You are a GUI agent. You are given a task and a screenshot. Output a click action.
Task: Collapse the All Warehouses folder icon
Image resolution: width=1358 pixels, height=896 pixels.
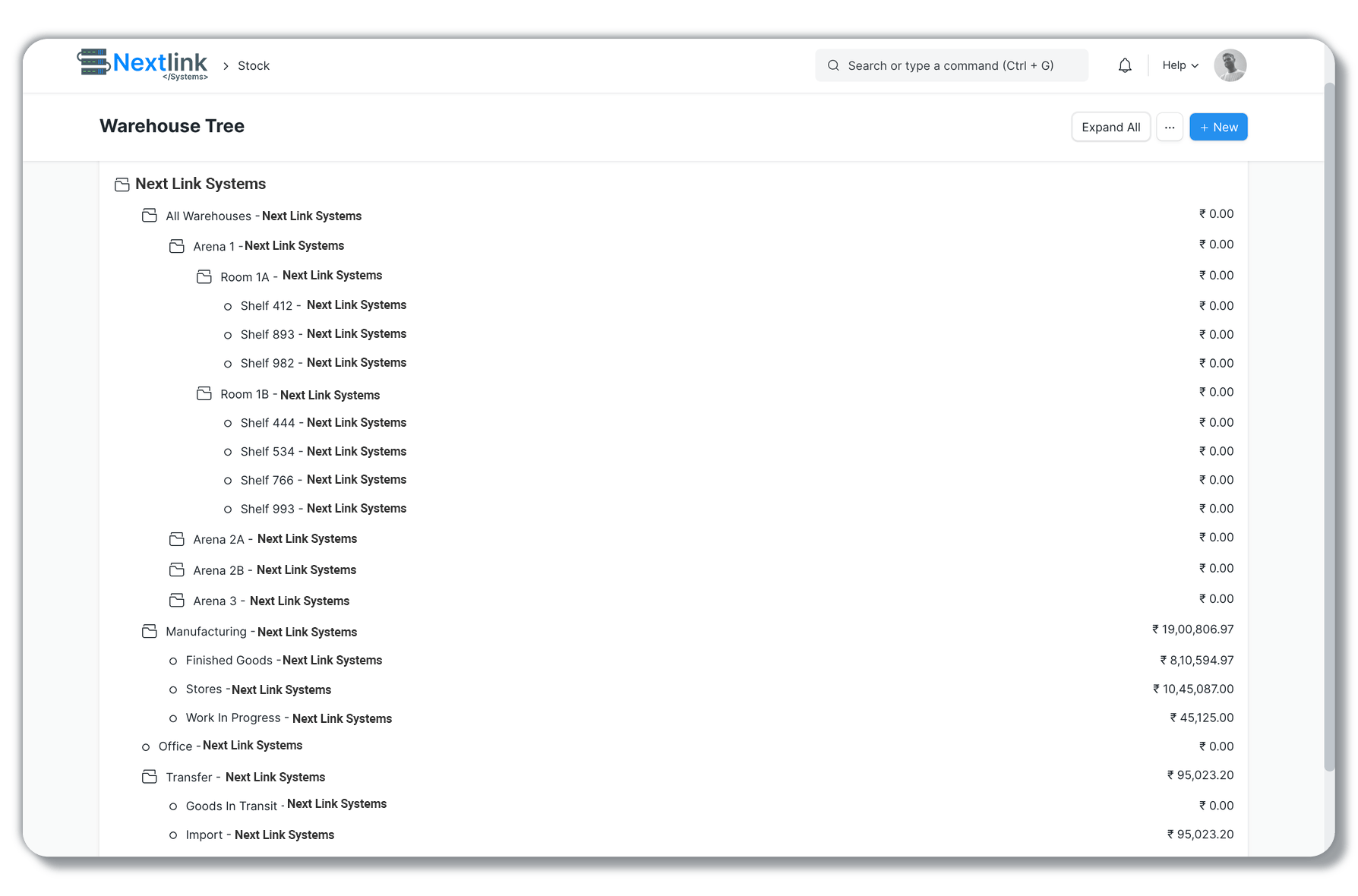(x=150, y=216)
